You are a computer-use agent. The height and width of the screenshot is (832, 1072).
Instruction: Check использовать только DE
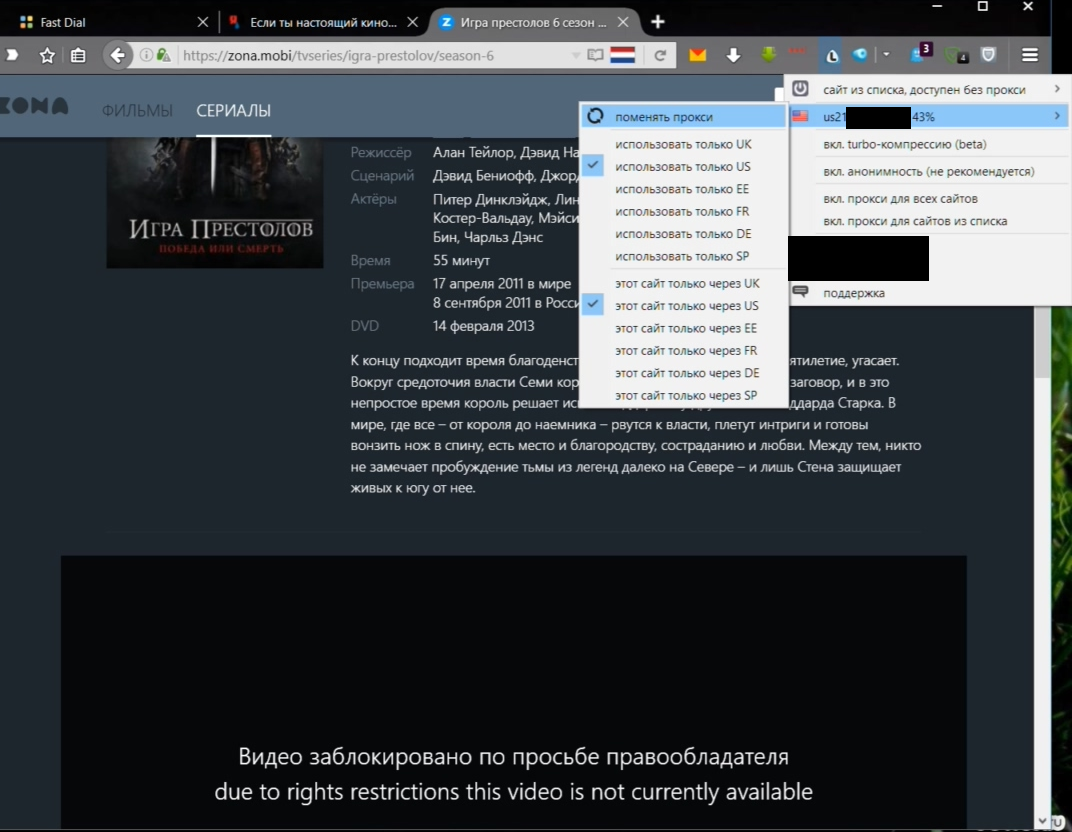pos(683,234)
